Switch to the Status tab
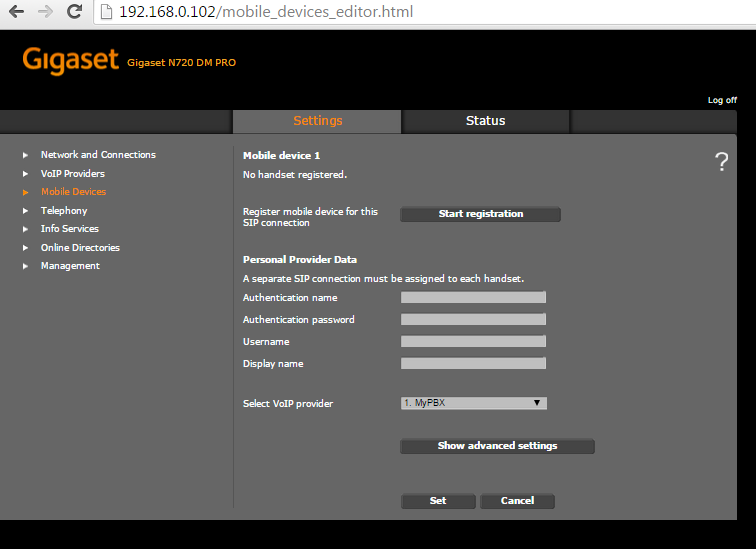This screenshot has height=549, width=756. pyautogui.click(x=486, y=121)
